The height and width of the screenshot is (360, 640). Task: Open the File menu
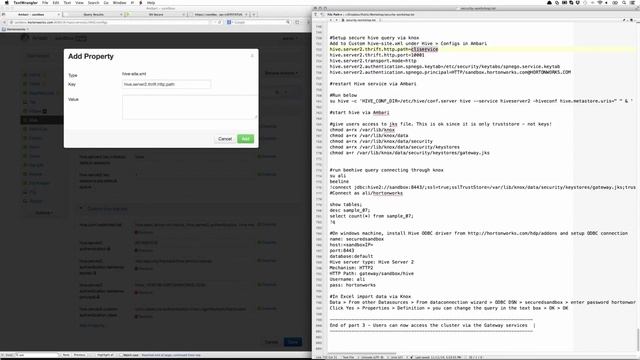click(x=45, y=2)
